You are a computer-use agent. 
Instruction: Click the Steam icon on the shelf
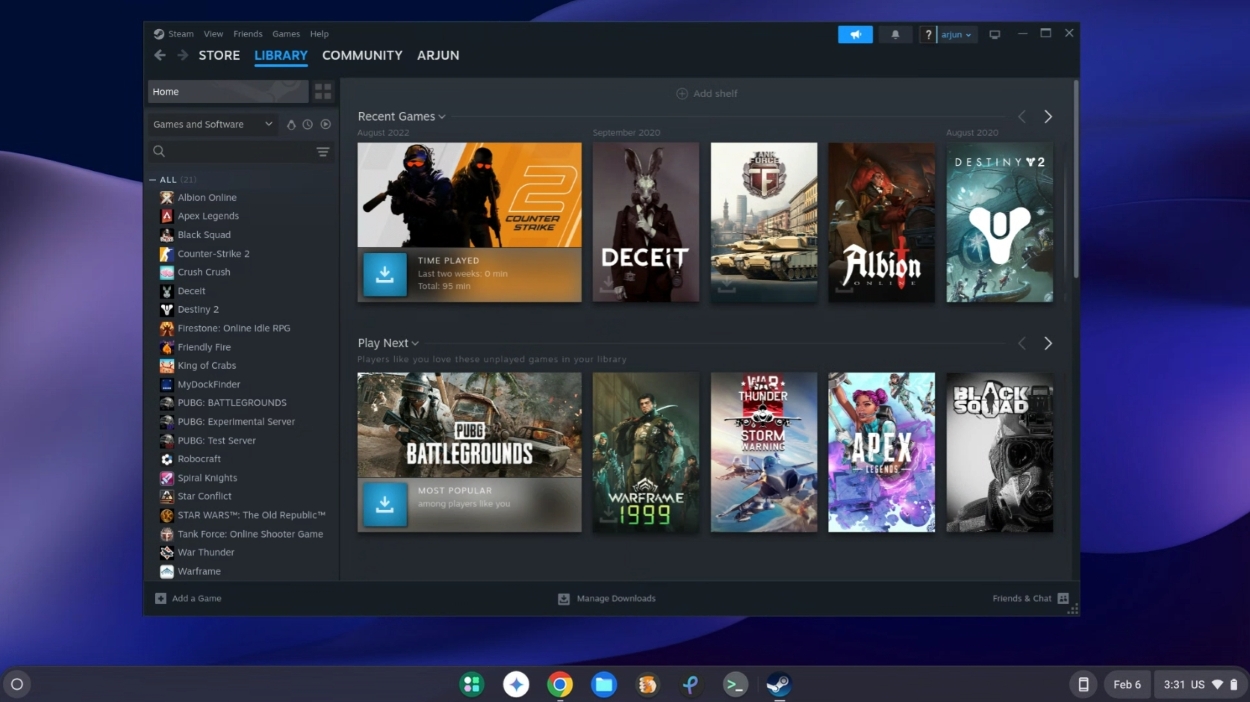pyautogui.click(x=779, y=684)
